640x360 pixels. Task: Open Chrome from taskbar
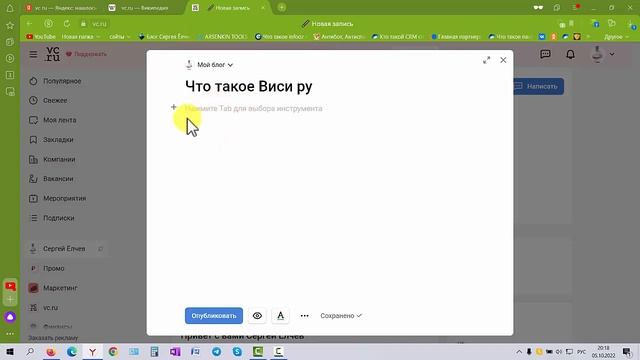pyautogui.click(x=113, y=351)
